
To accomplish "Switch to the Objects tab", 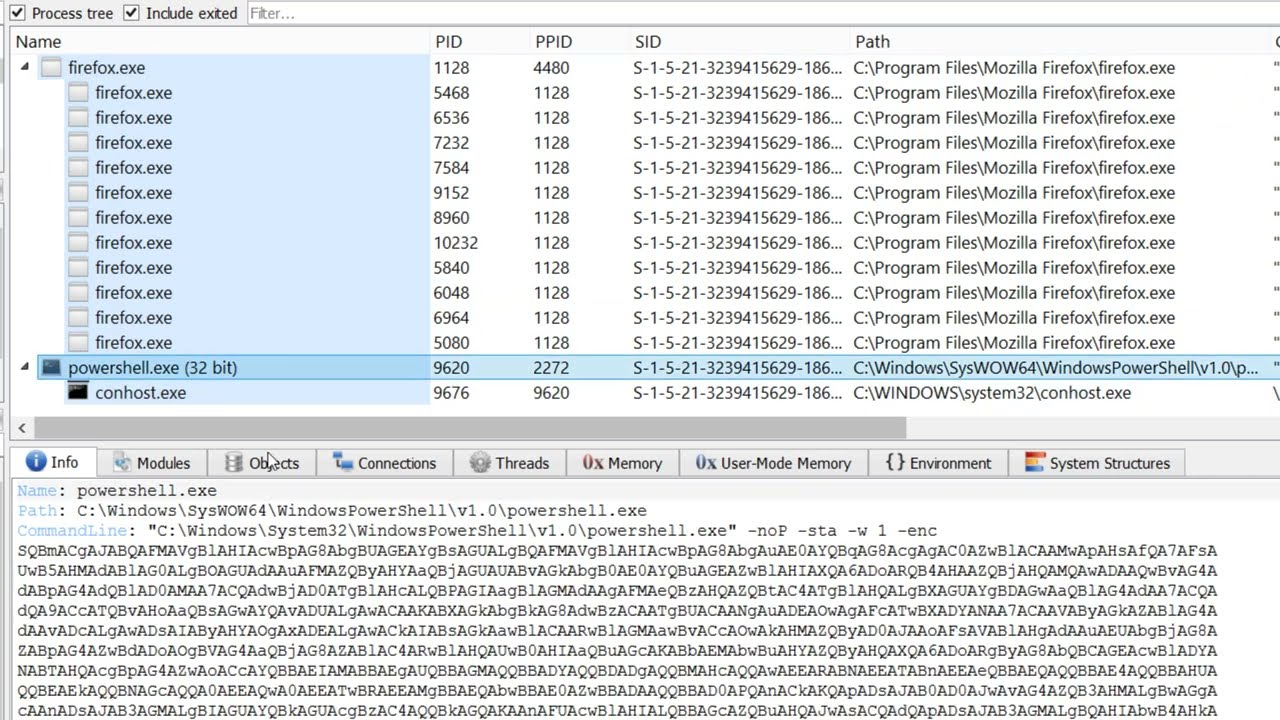I will pyautogui.click(x=262, y=463).
